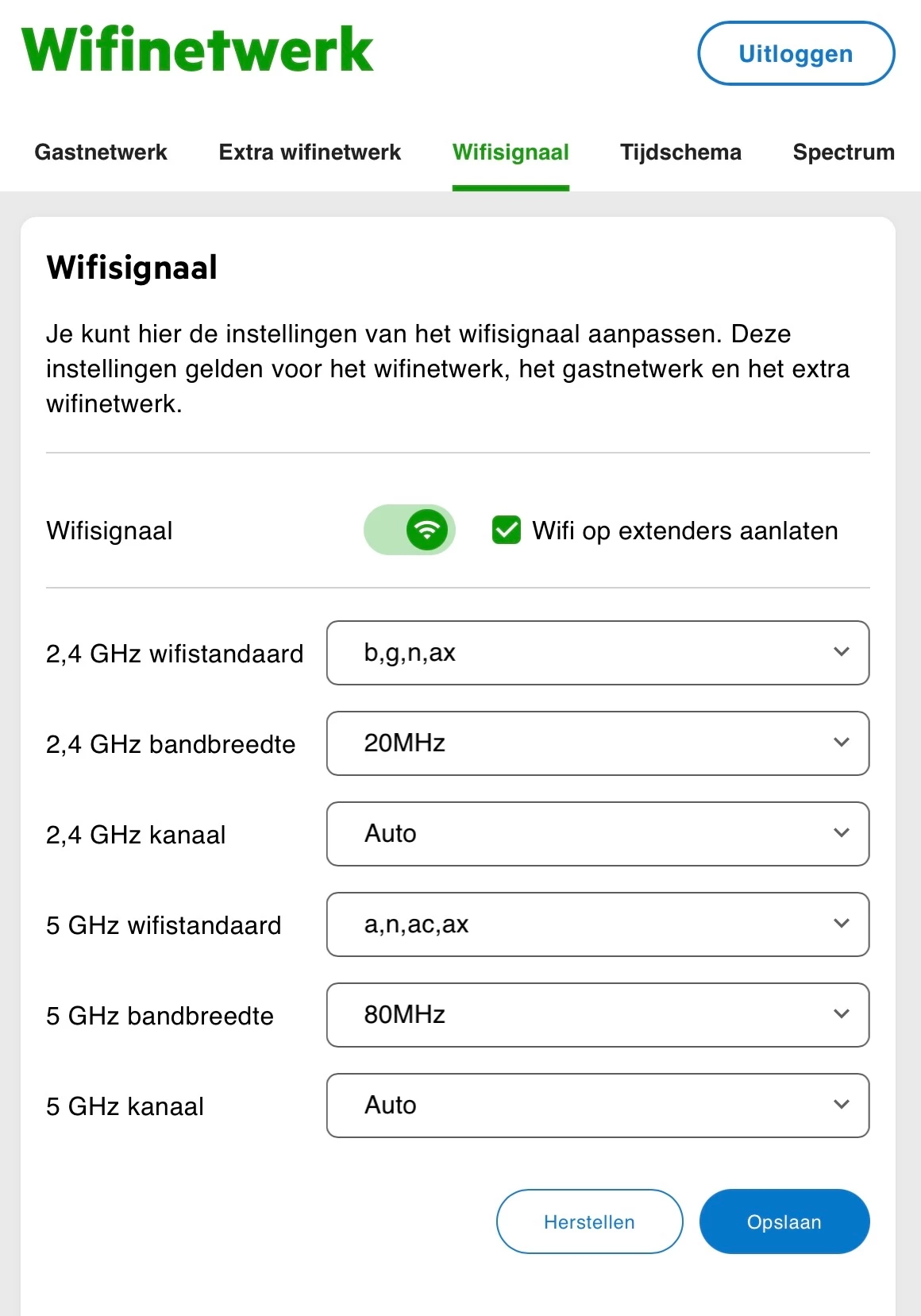Click chevron arrow of 5 GHz bandbreedte

click(842, 1014)
